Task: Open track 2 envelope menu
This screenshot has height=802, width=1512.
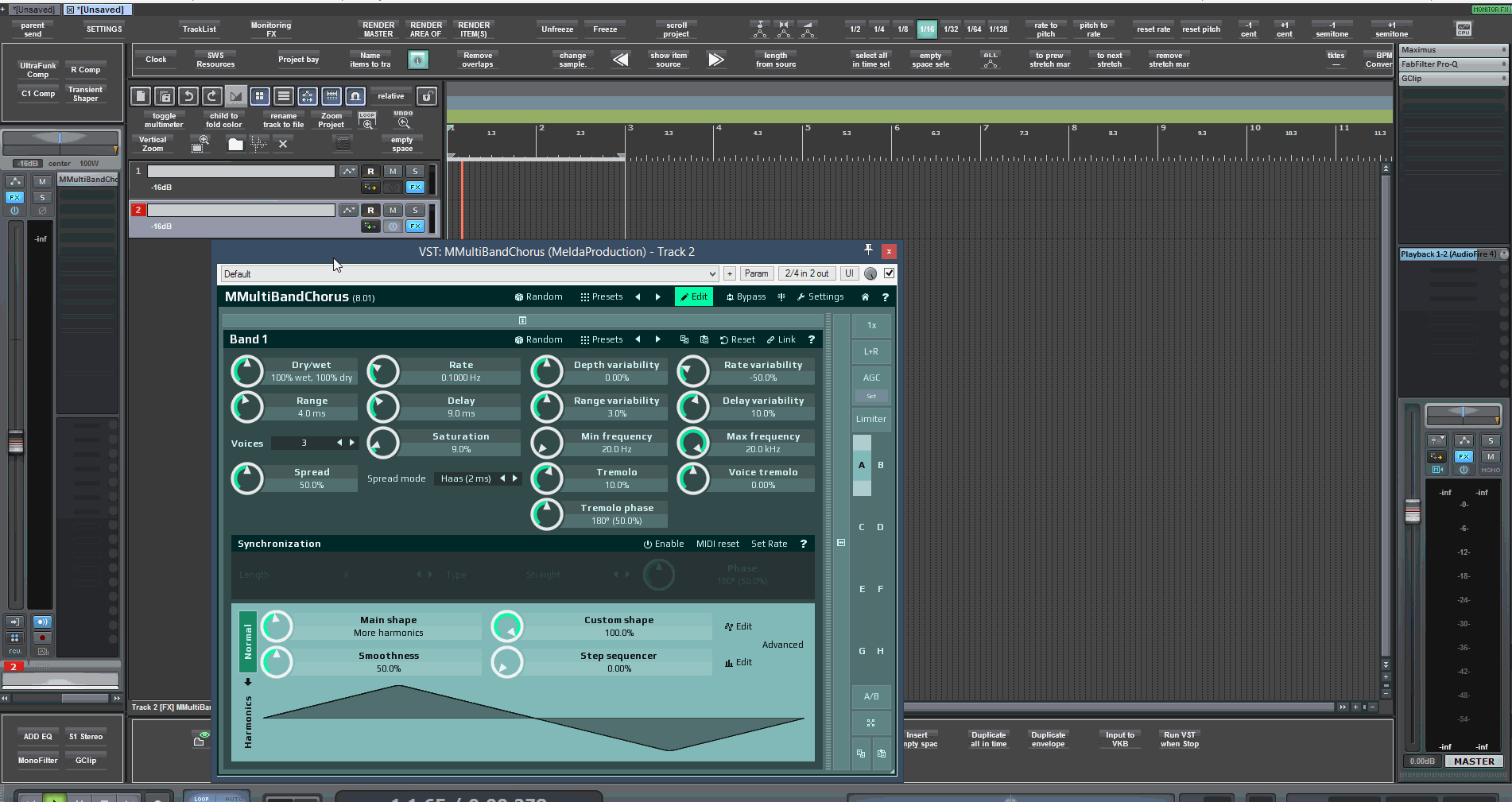Action: 348,211
